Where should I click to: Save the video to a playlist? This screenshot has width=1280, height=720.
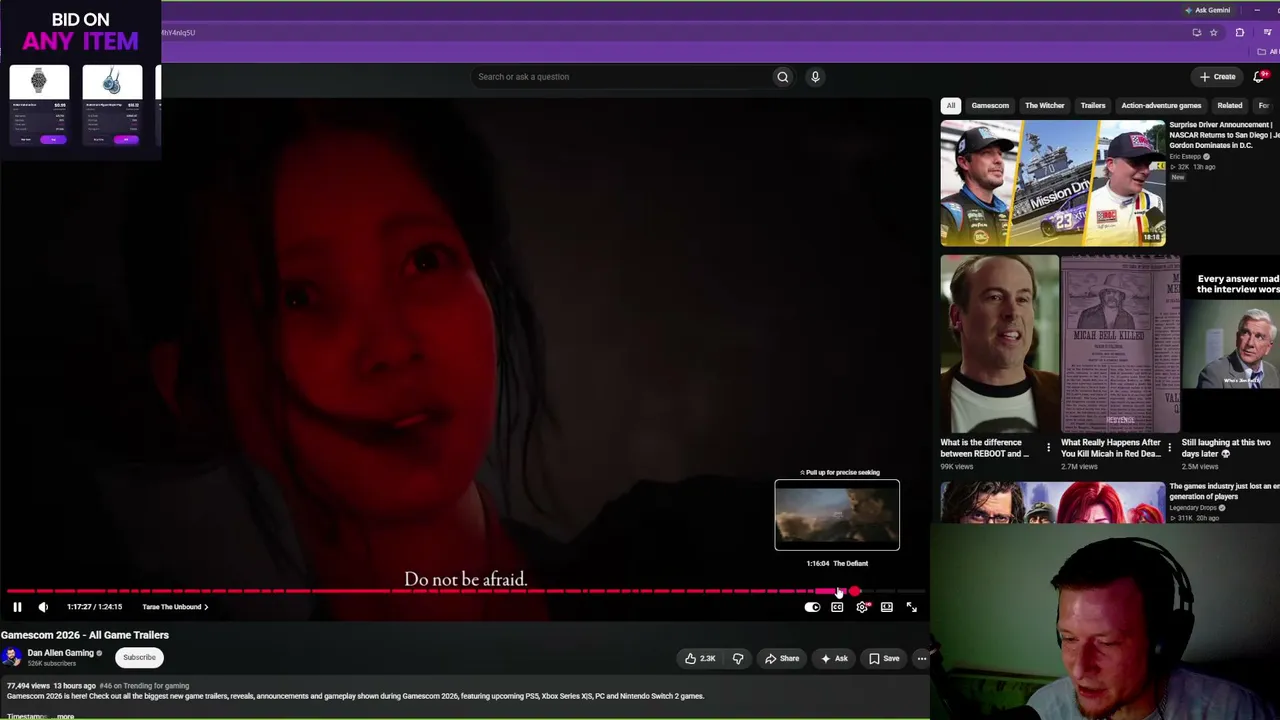tap(884, 658)
